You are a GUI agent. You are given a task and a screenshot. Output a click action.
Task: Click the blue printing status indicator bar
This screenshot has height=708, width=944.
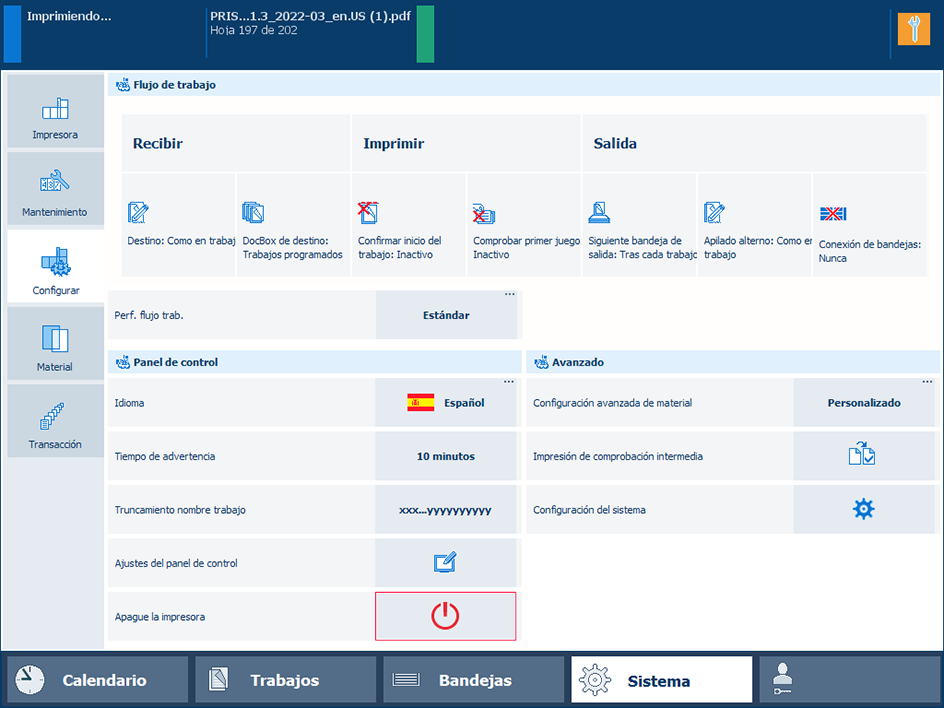12,34
